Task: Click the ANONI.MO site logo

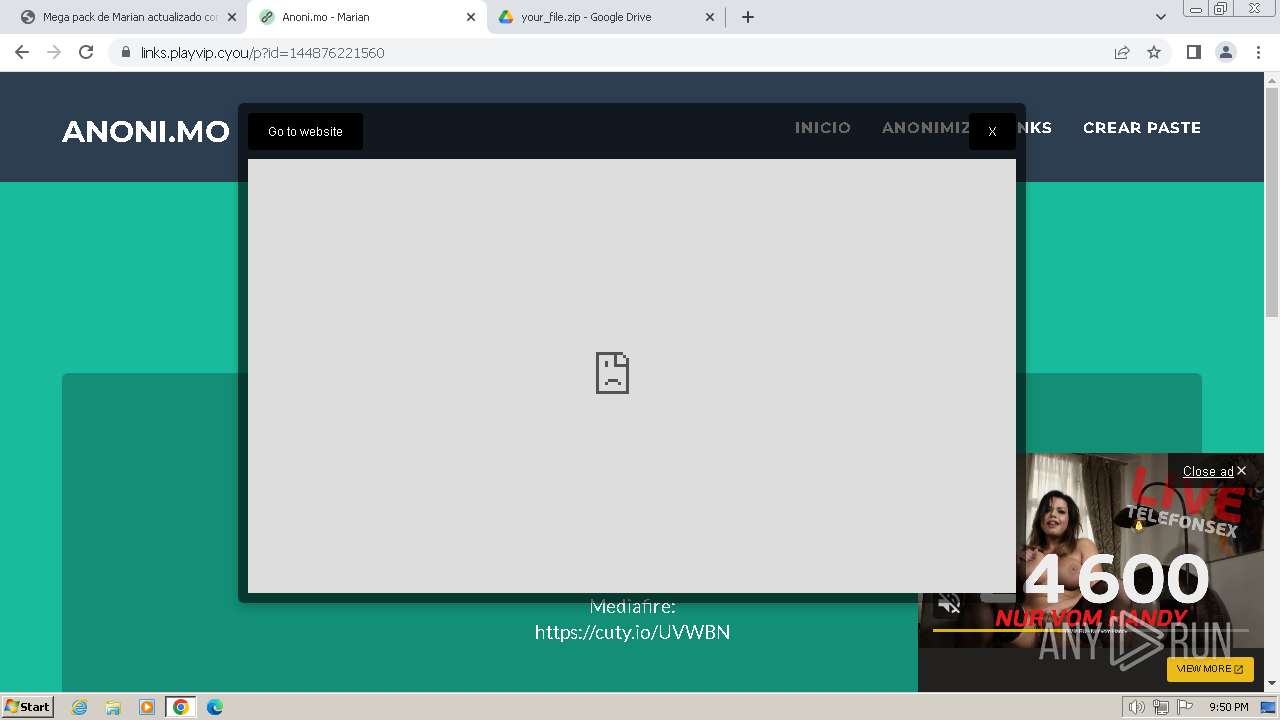Action: 146,131
